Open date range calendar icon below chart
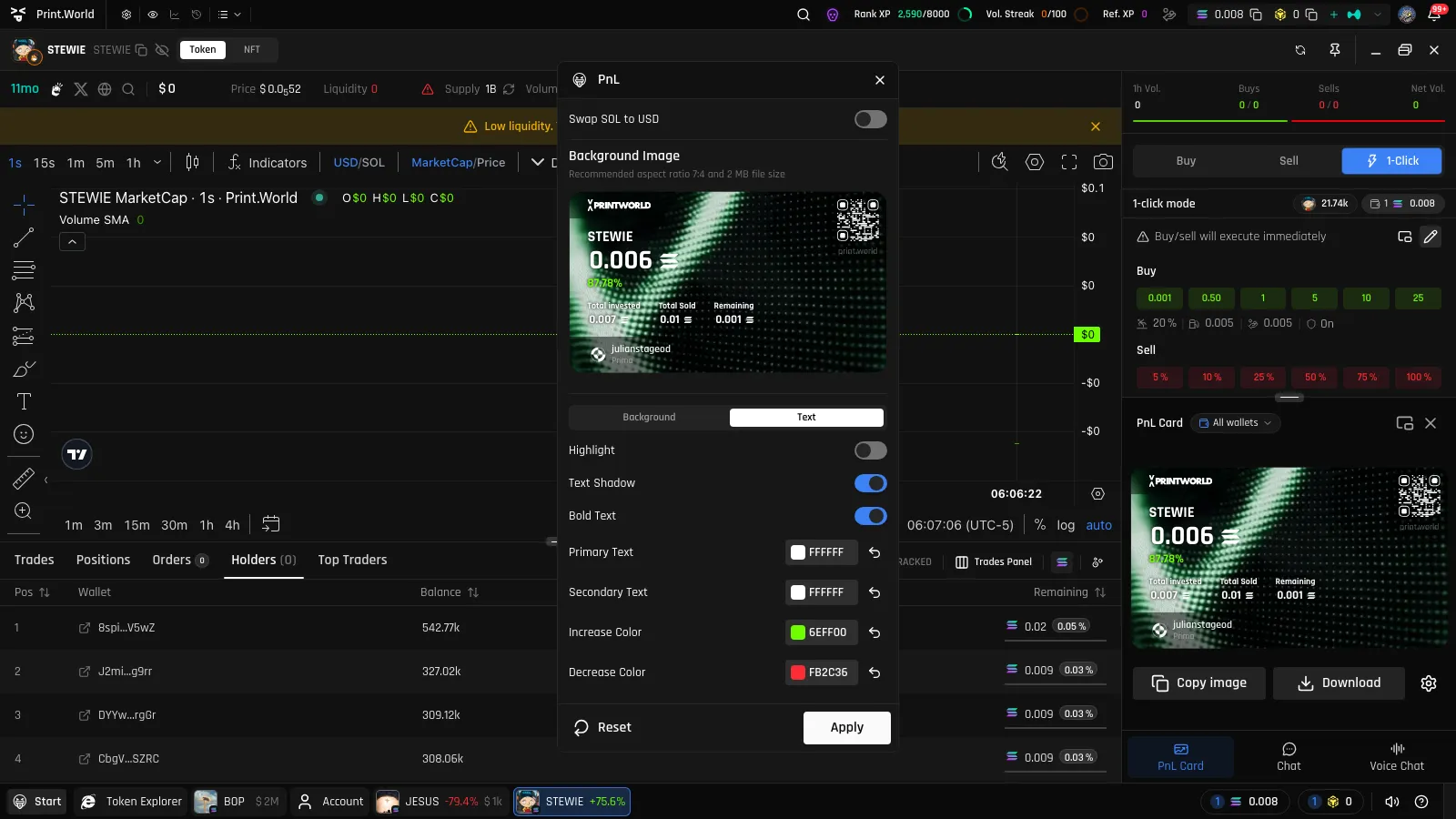Image resolution: width=1456 pixels, height=819 pixels. [x=270, y=524]
